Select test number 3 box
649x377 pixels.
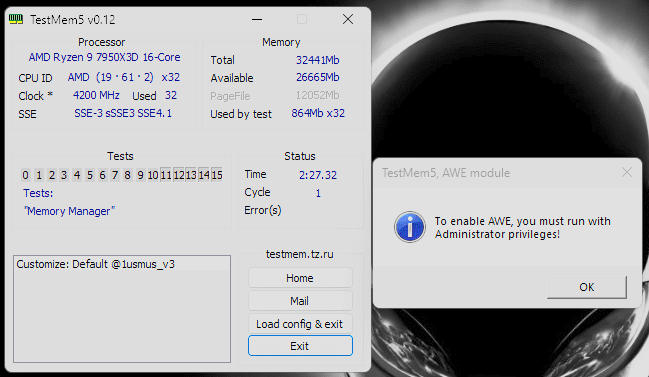pos(64,175)
